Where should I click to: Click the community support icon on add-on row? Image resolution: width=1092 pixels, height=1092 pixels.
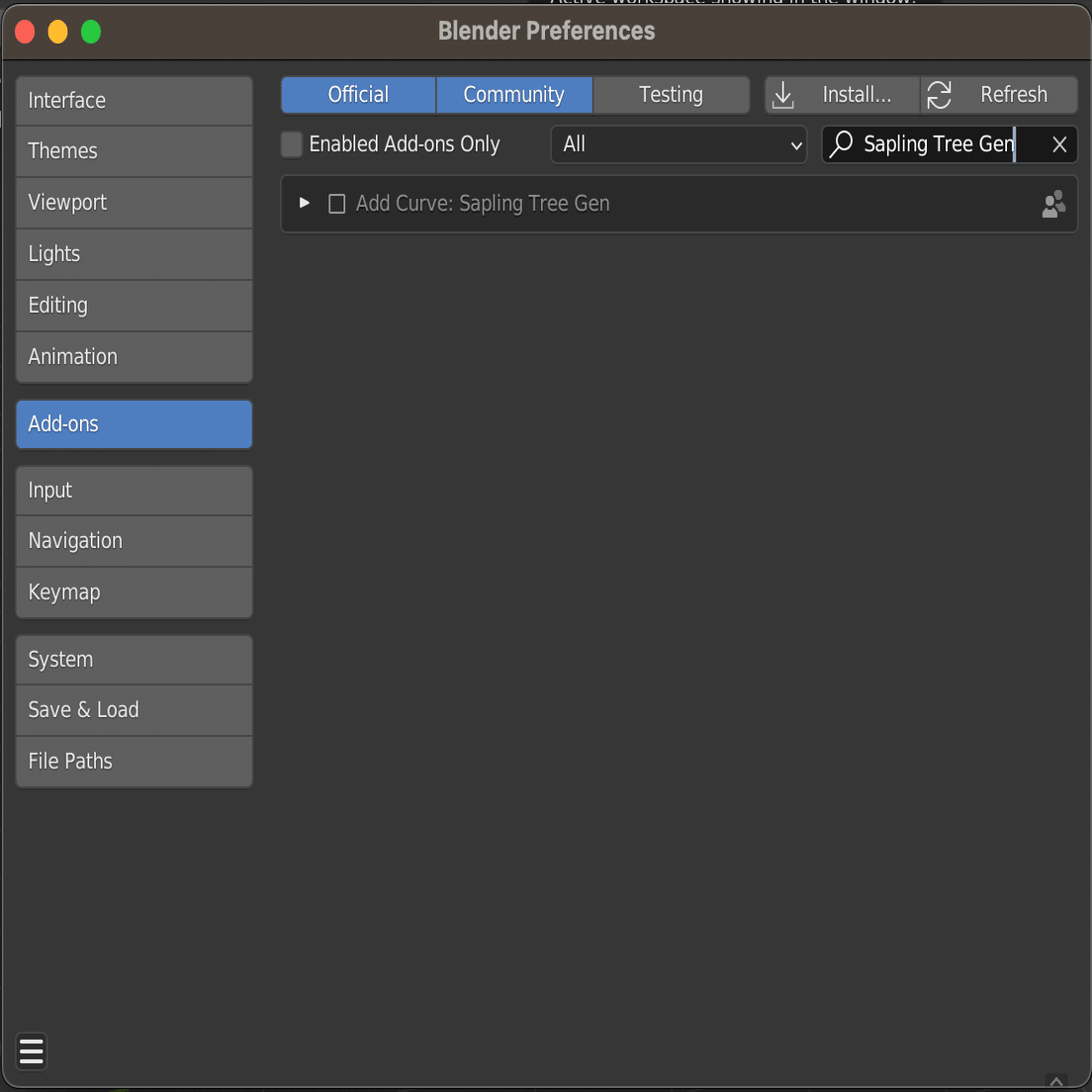(1053, 204)
